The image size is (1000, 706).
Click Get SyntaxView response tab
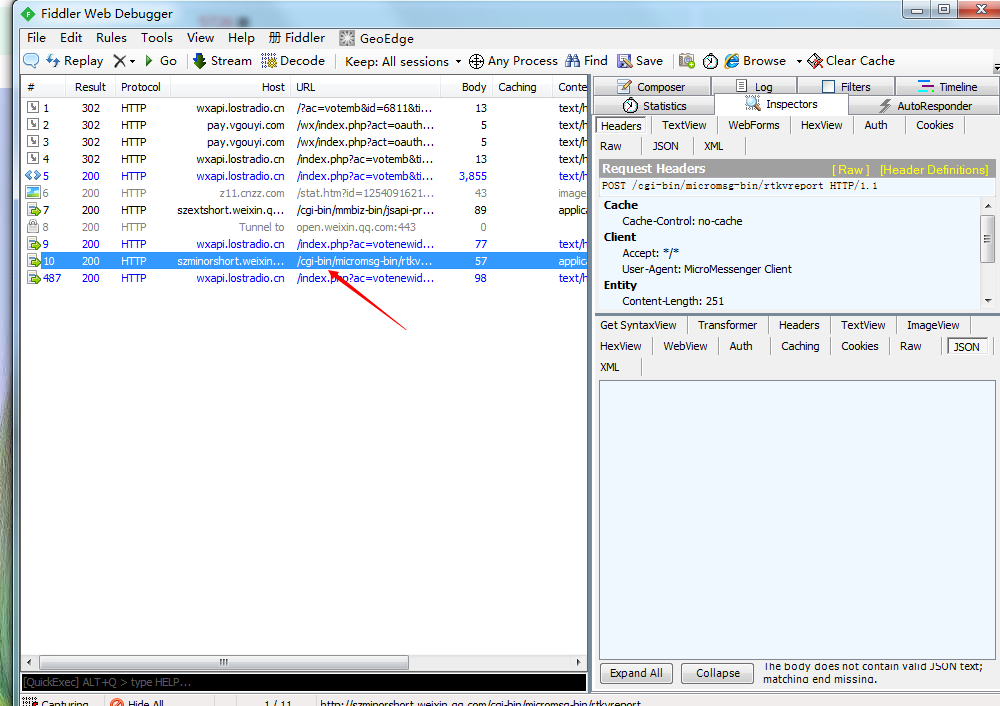click(x=638, y=325)
